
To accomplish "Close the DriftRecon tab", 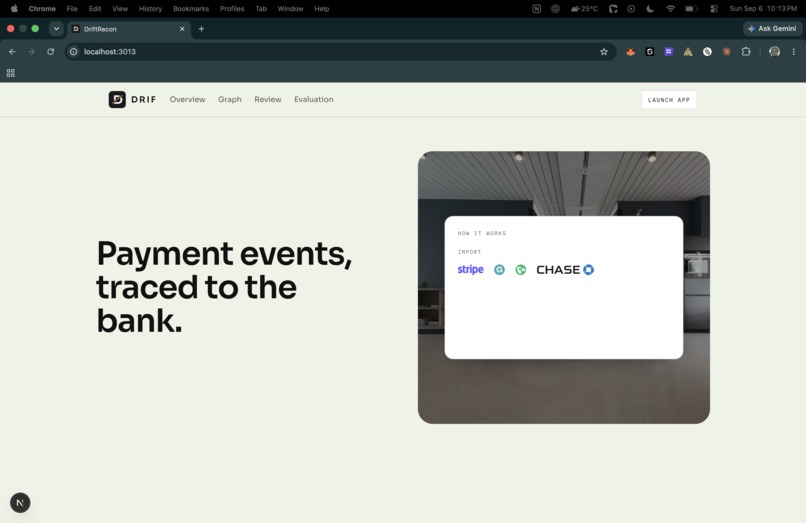I will [182, 29].
